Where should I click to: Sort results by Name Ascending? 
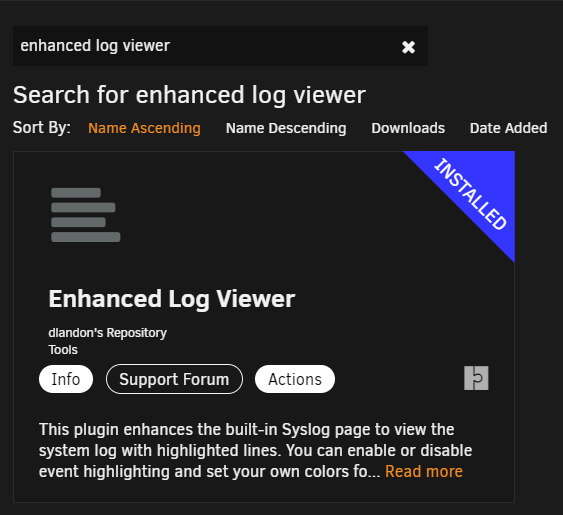click(144, 128)
